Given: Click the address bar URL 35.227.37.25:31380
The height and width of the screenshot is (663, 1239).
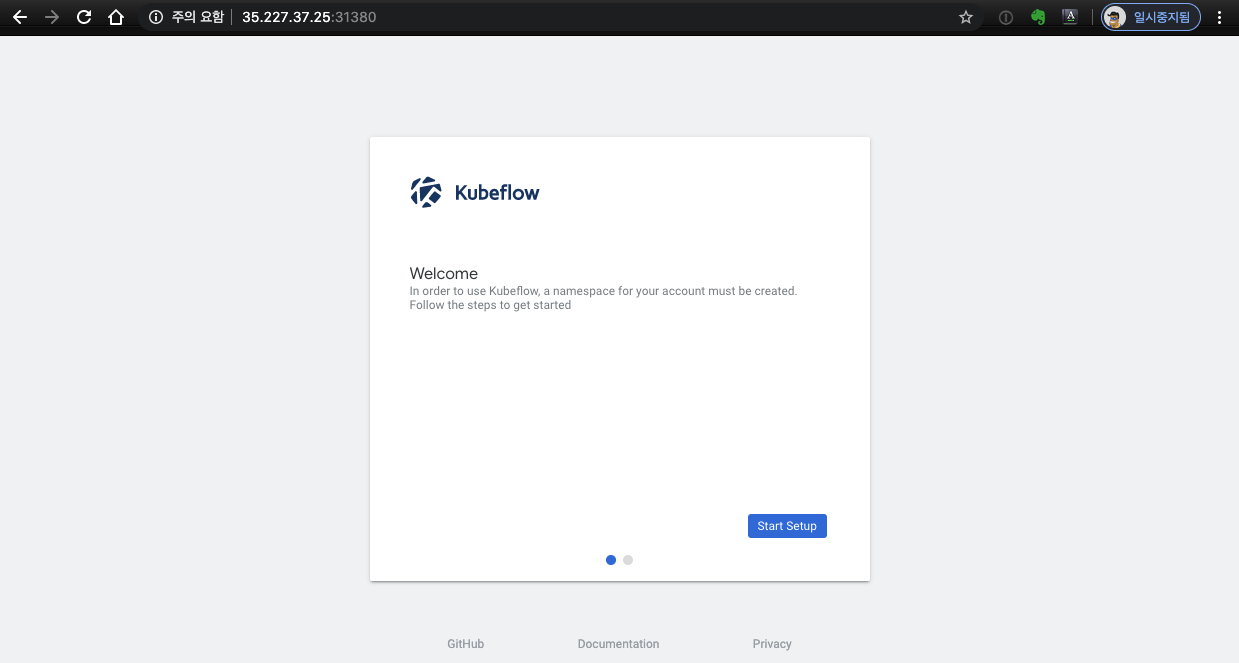Looking at the screenshot, I should tap(309, 17).
